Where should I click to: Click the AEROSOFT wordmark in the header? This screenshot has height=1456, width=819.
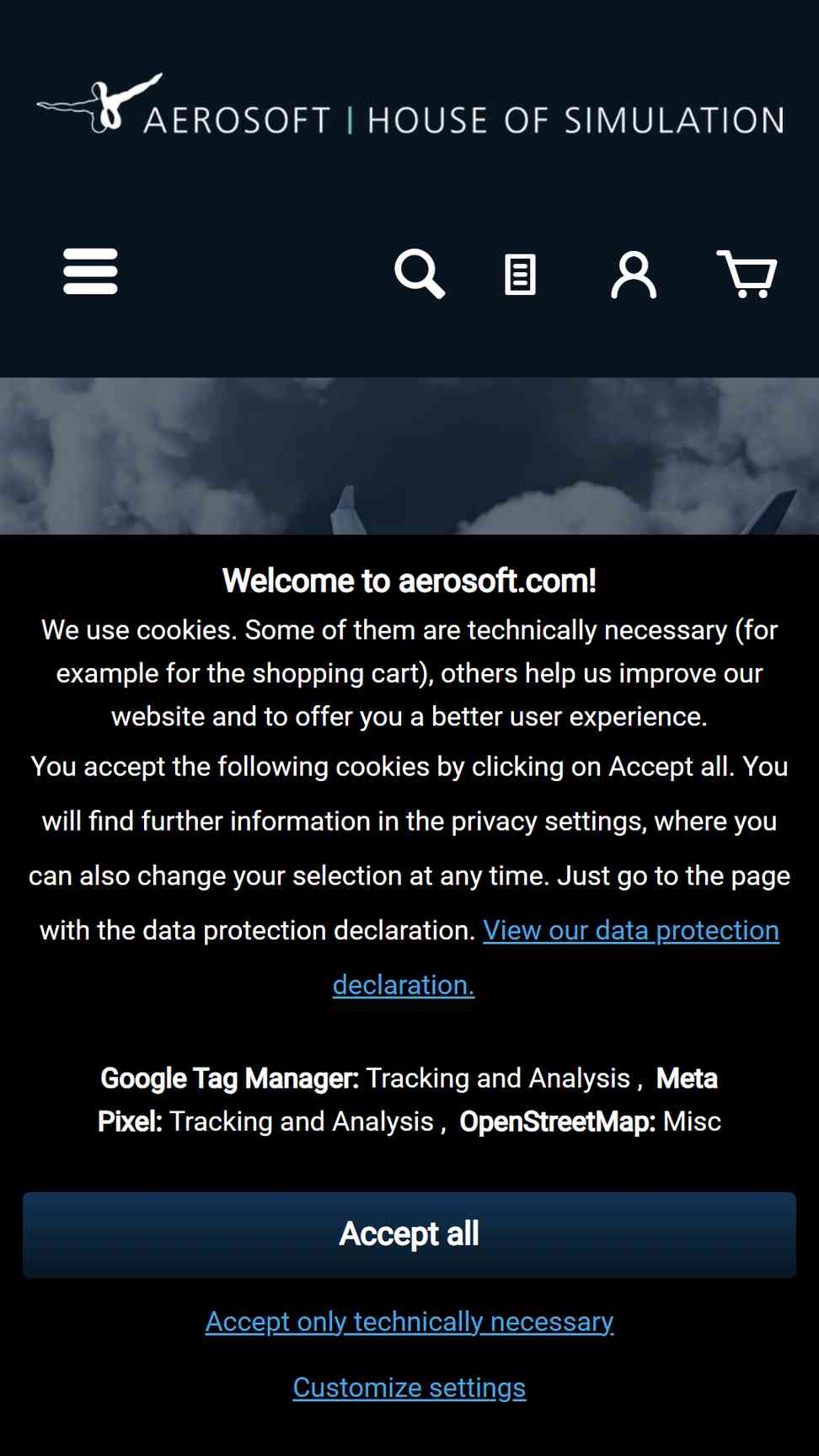click(x=237, y=120)
